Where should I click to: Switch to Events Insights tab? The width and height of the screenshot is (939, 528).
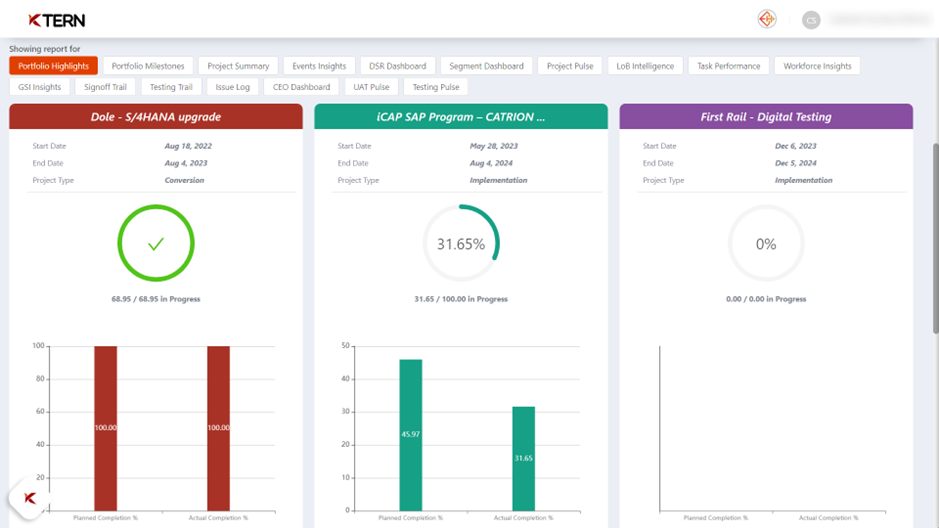tap(319, 66)
